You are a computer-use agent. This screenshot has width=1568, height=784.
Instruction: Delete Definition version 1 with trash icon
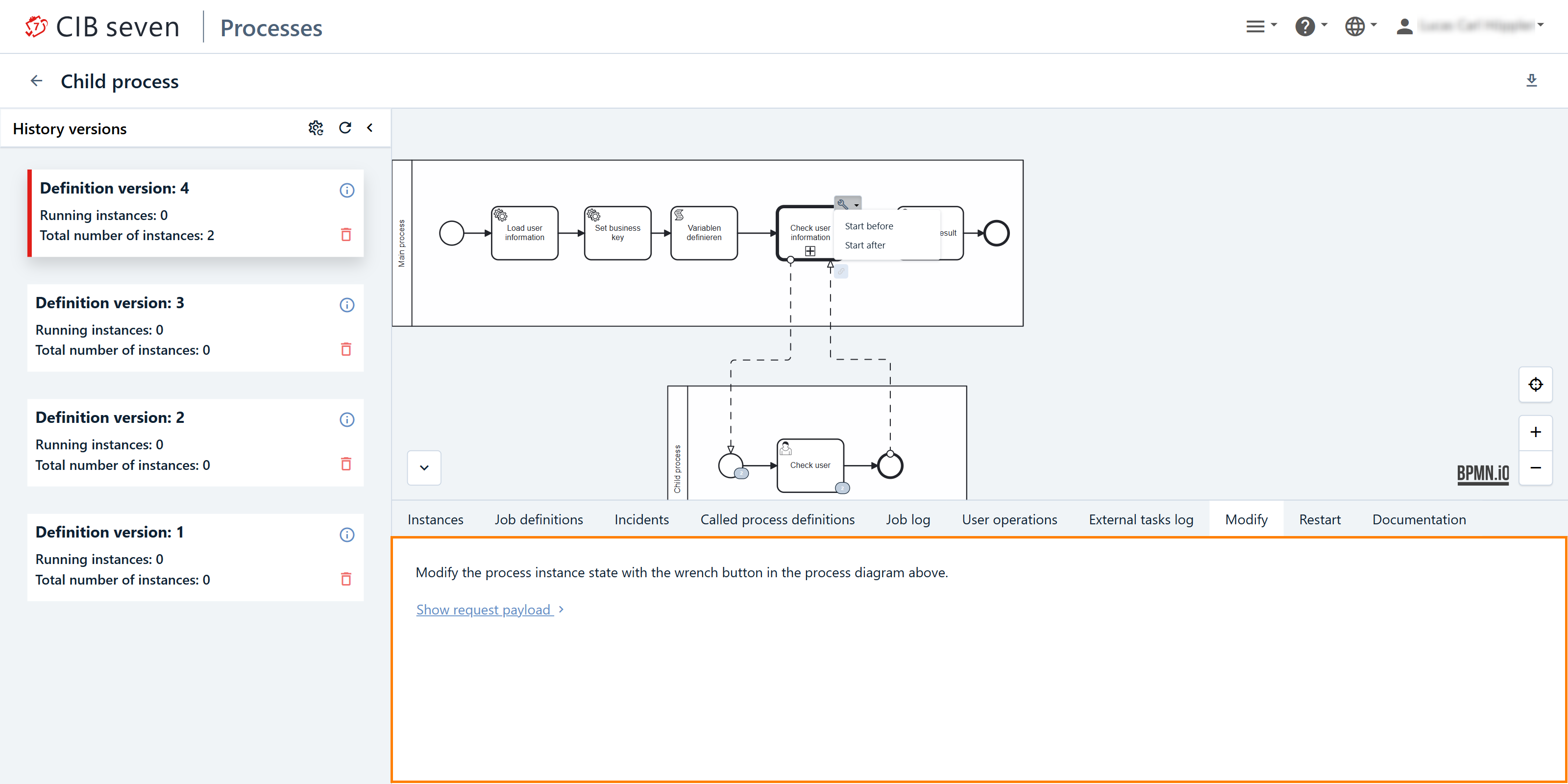346,579
